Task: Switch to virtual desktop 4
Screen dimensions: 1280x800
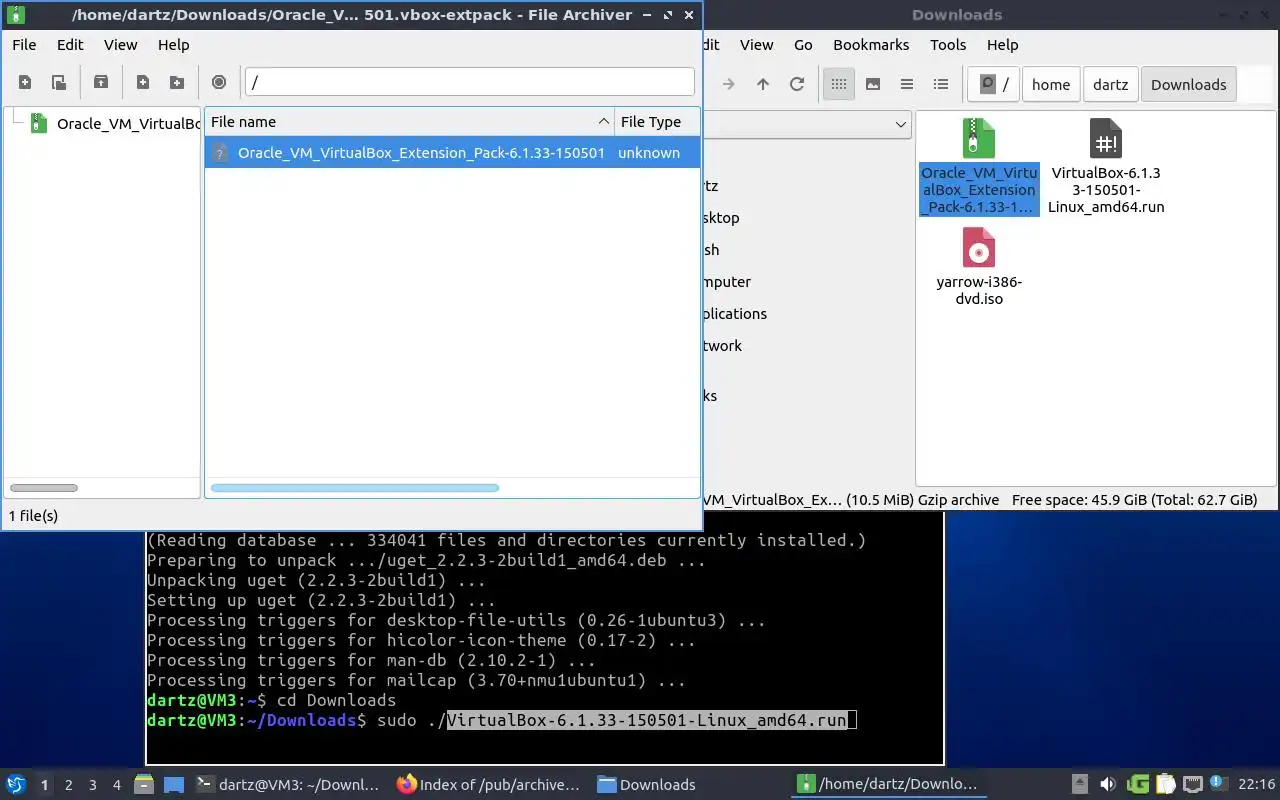Action: 116,785
